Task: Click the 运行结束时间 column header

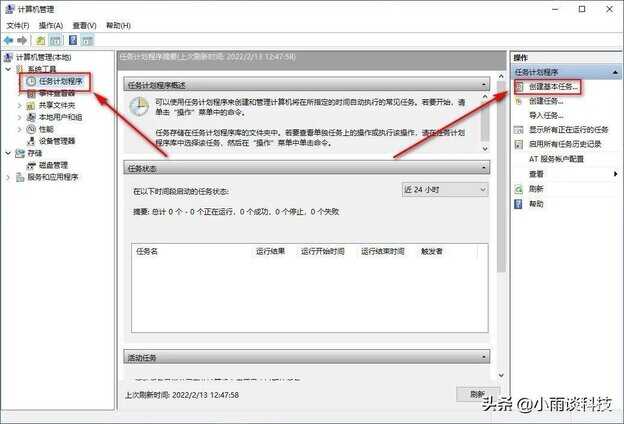Action: 383,252
